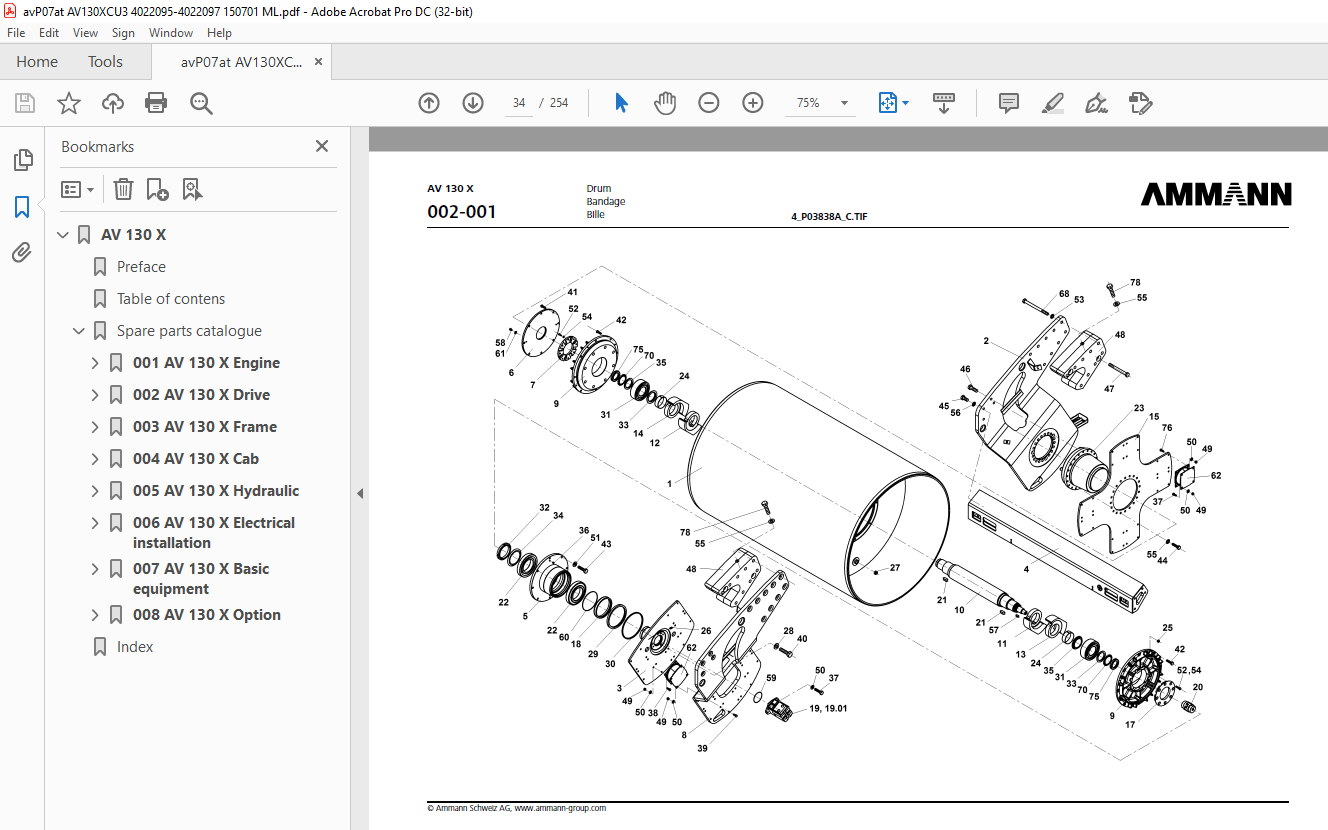The image size is (1328, 830).
Task: Toggle the Bookmarks side panel icon
Action: 22,207
